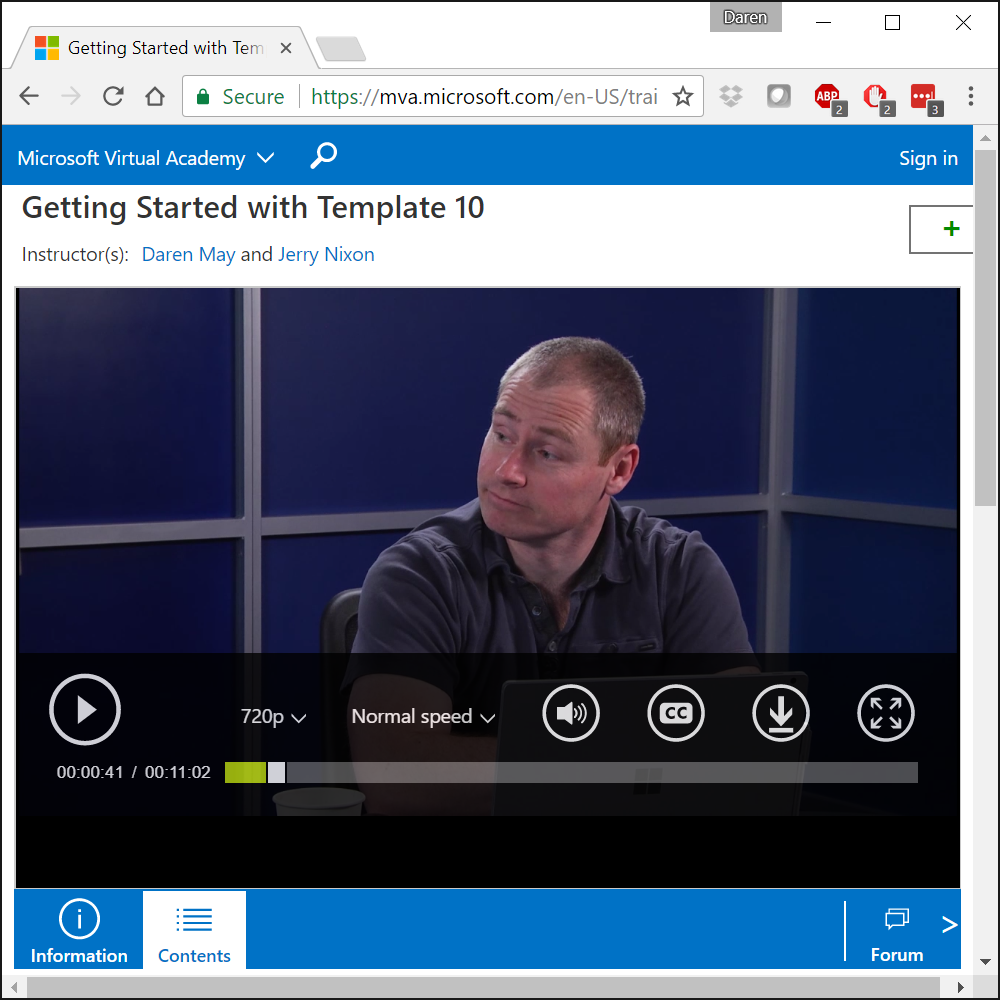Image resolution: width=1000 pixels, height=1000 pixels.
Task: Seek in the unplayed part of the timeline
Action: click(602, 772)
